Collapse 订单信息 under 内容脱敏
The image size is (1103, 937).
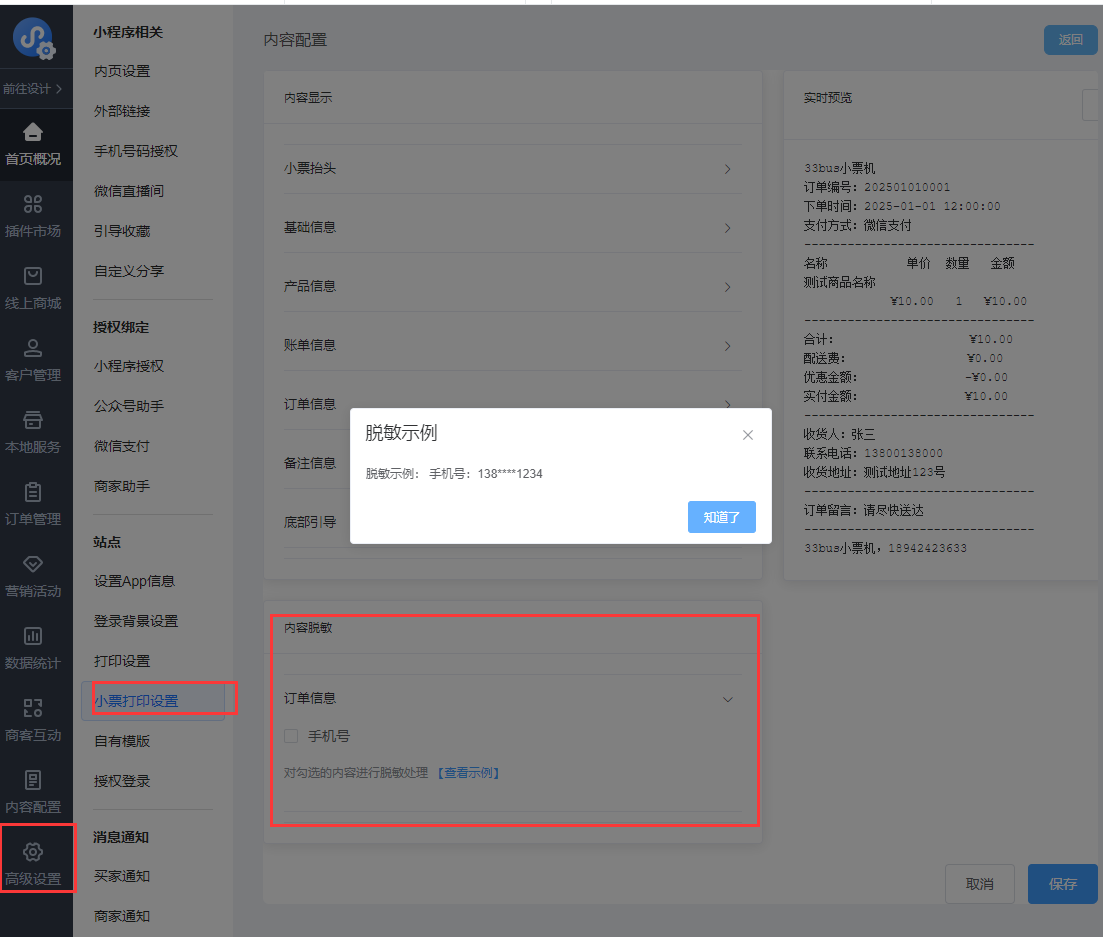727,699
